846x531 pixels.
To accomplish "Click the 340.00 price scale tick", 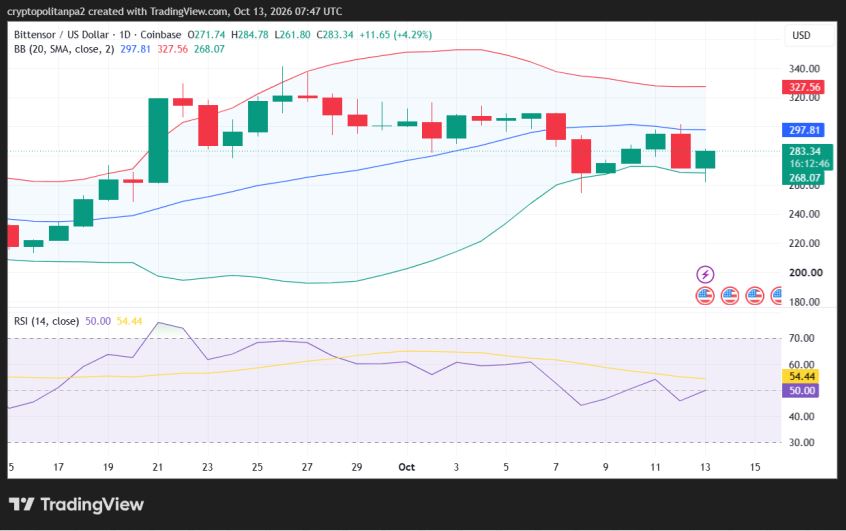I will click(x=804, y=69).
